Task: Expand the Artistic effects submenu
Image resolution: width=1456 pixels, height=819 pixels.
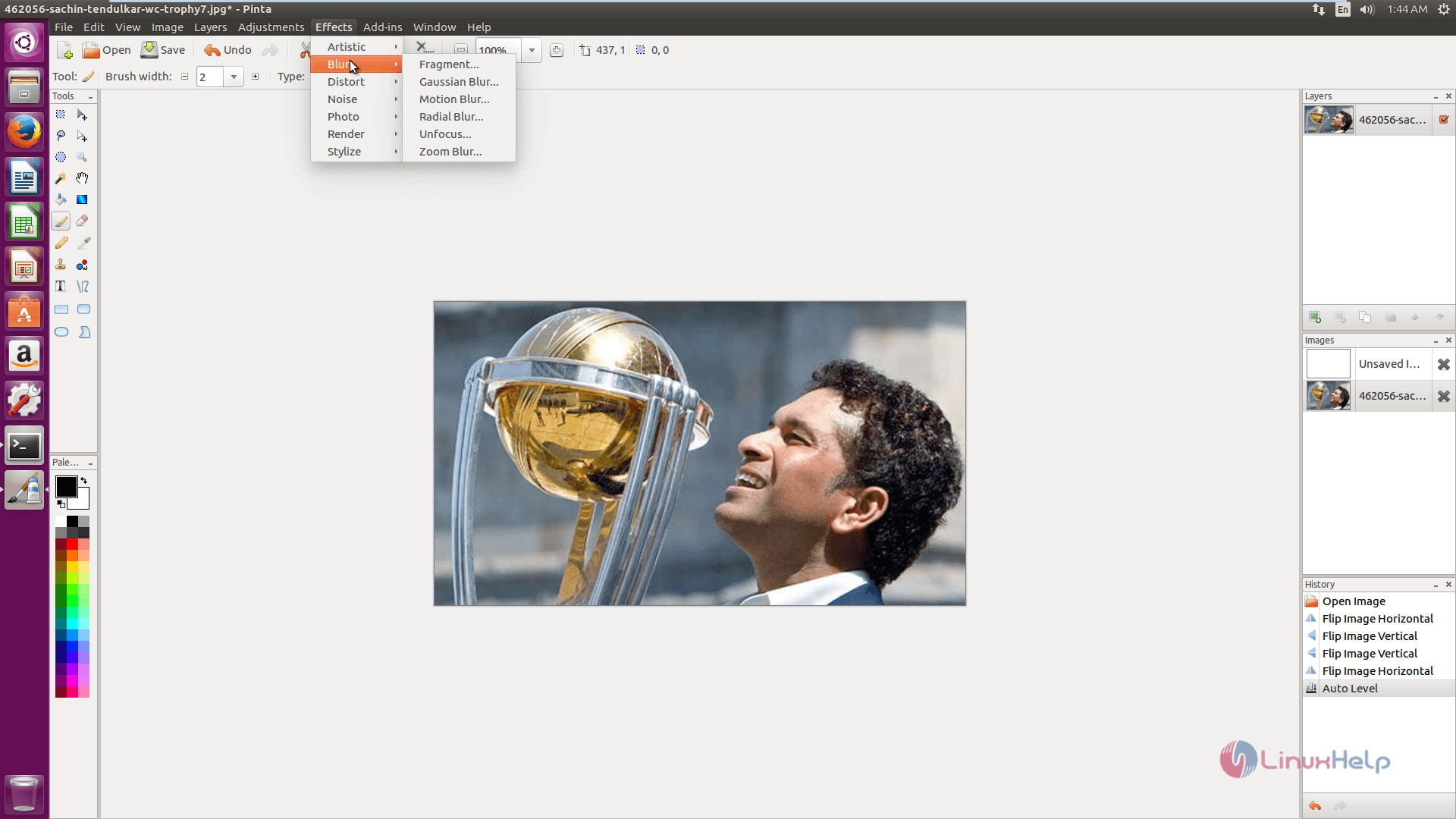Action: point(356,47)
